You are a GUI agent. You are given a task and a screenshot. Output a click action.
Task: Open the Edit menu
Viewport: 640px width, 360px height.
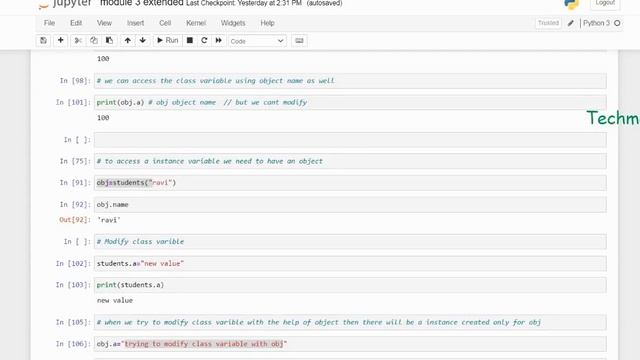tap(76, 23)
